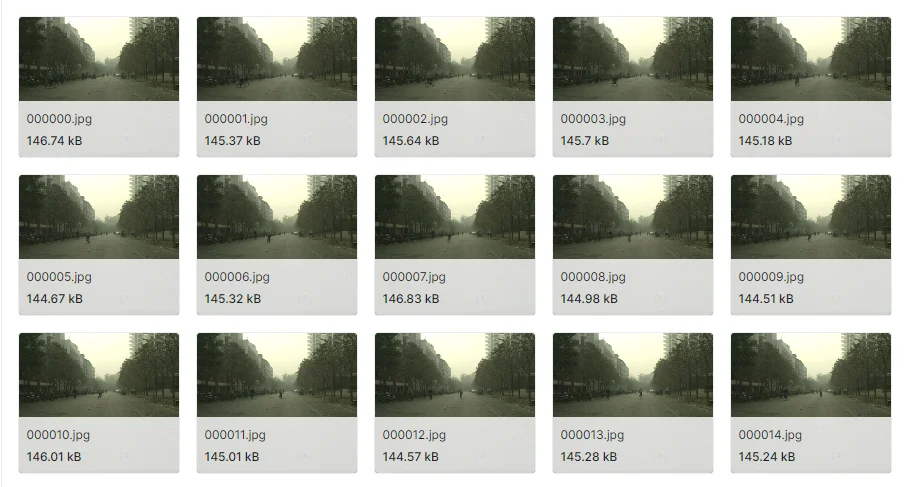Click the 000004.jpg file name text

[x=771, y=119]
